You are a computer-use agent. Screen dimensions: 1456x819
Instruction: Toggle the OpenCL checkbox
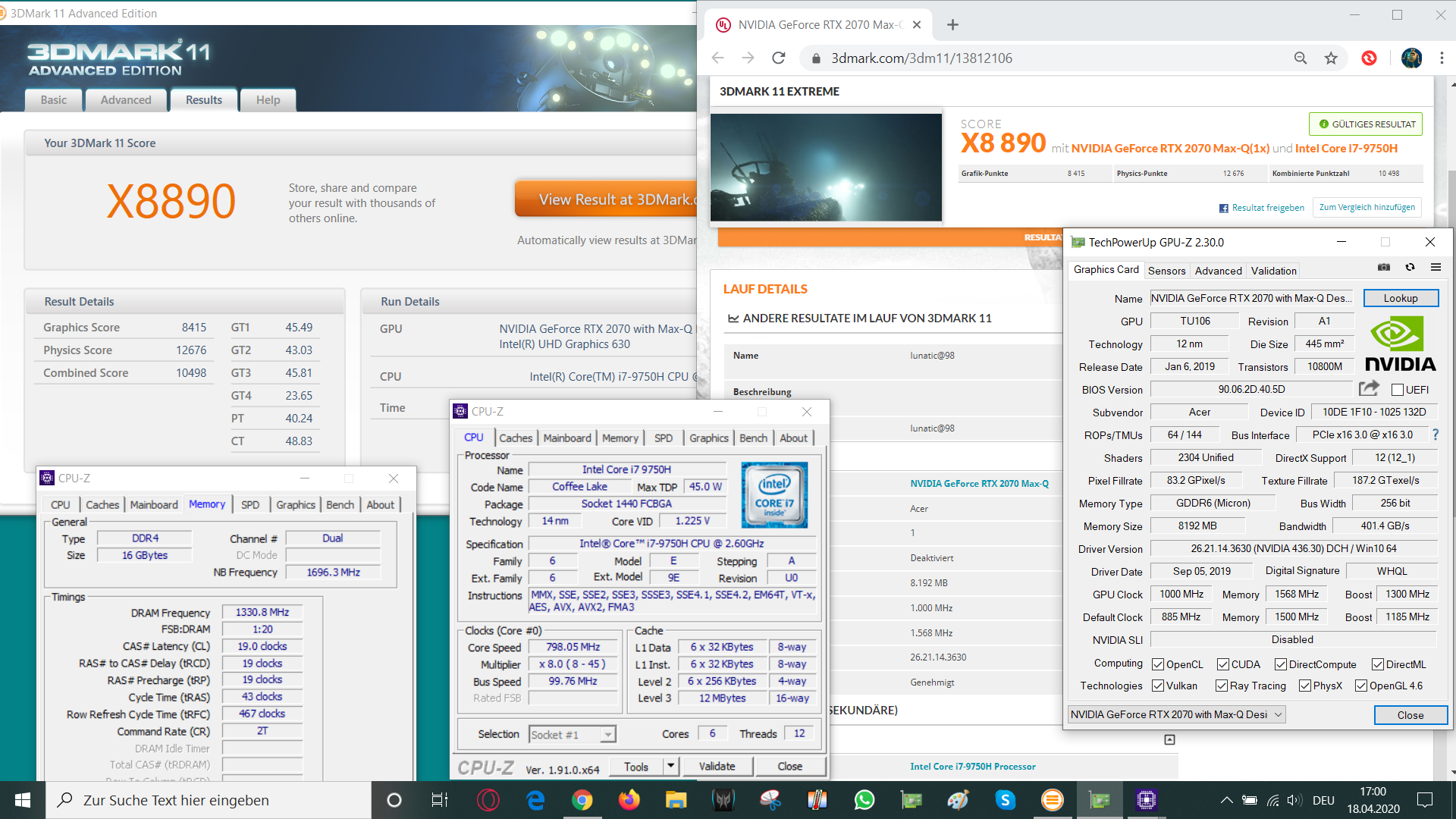pos(1158,664)
